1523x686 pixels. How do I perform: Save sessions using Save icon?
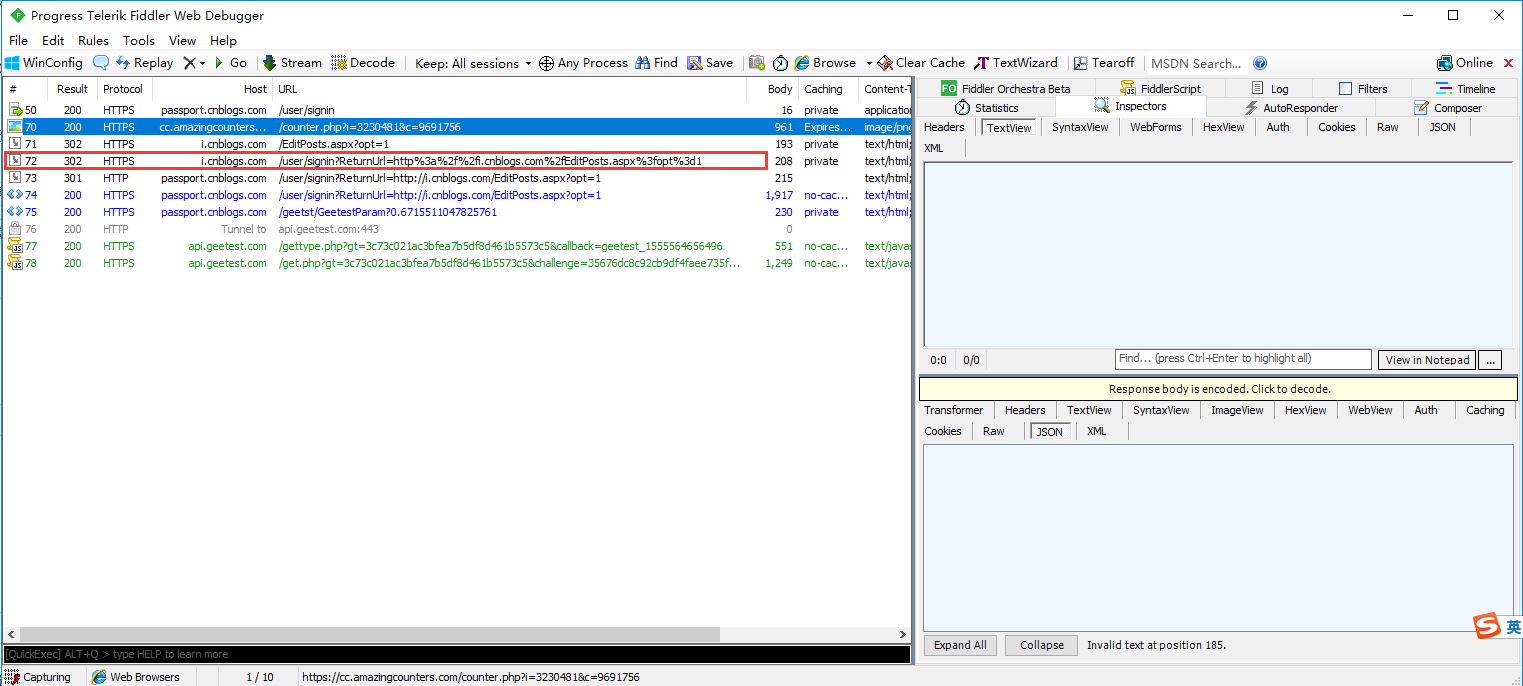710,63
